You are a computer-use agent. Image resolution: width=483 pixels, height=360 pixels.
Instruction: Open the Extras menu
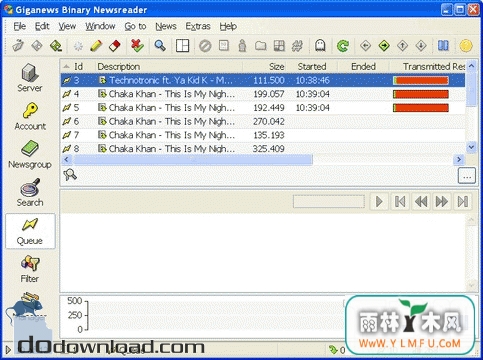coord(198,26)
